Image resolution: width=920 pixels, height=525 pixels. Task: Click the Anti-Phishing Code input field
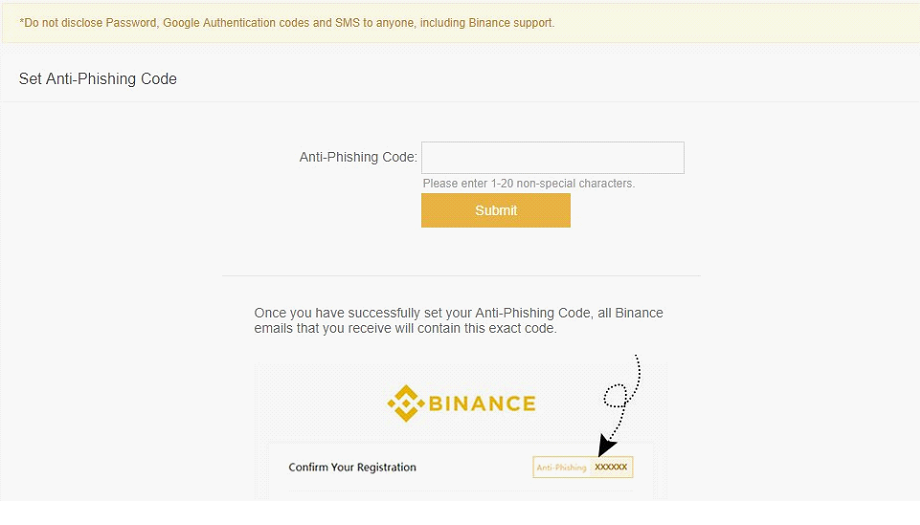552,158
